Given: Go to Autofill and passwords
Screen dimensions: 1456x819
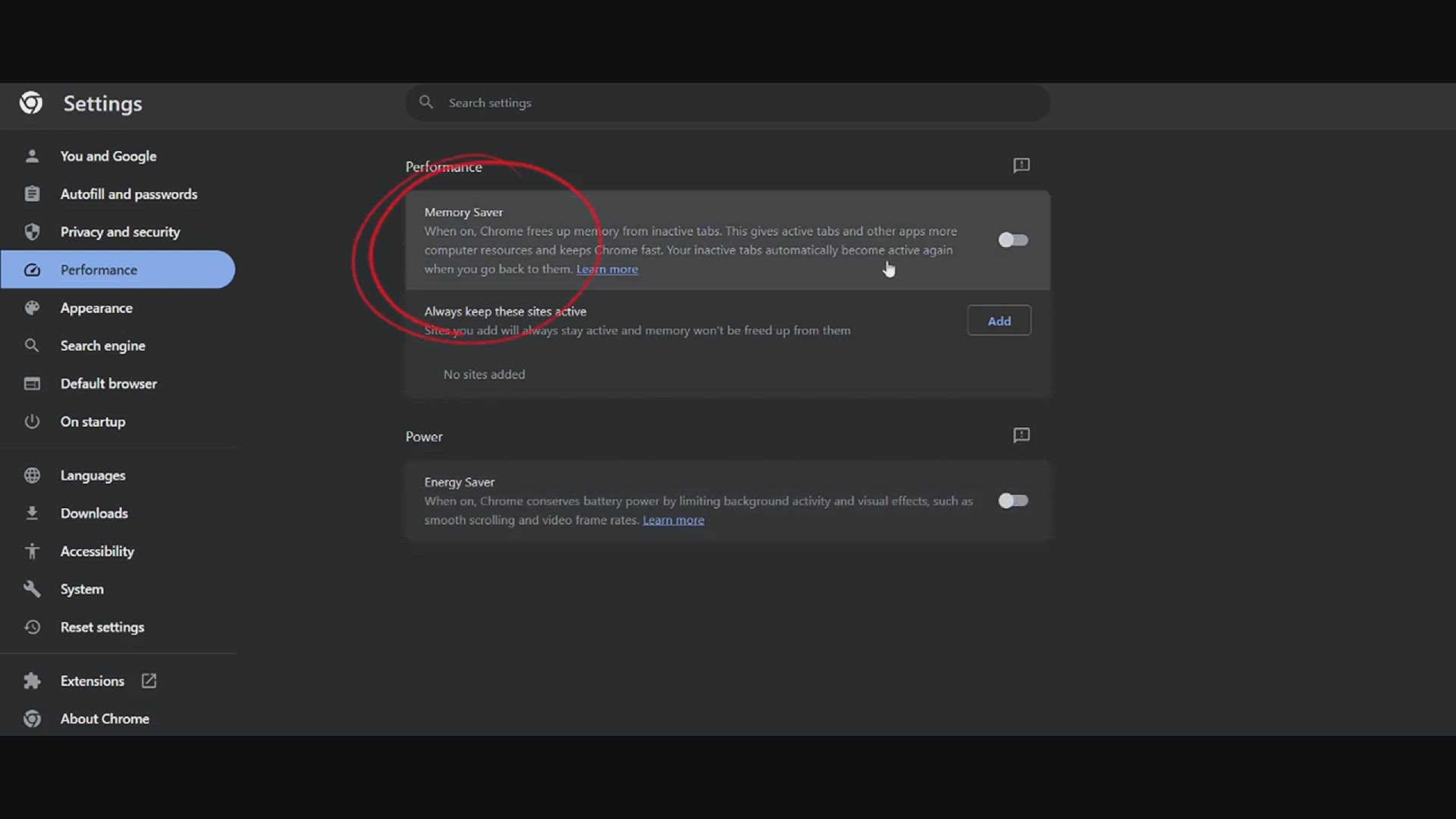Looking at the screenshot, I should click(118, 194).
